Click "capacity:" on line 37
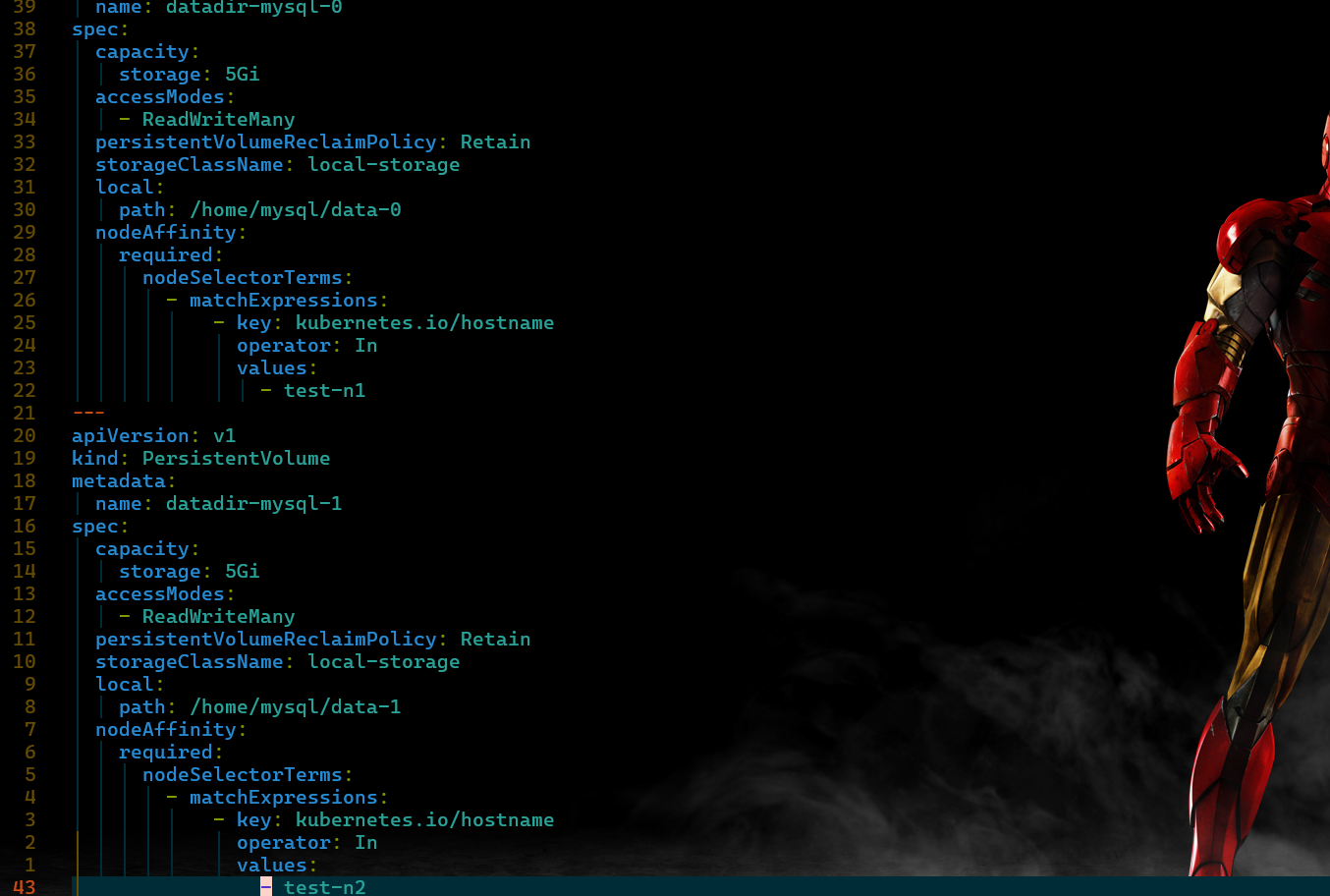Viewport: 1330px width, 896px height. point(147,51)
